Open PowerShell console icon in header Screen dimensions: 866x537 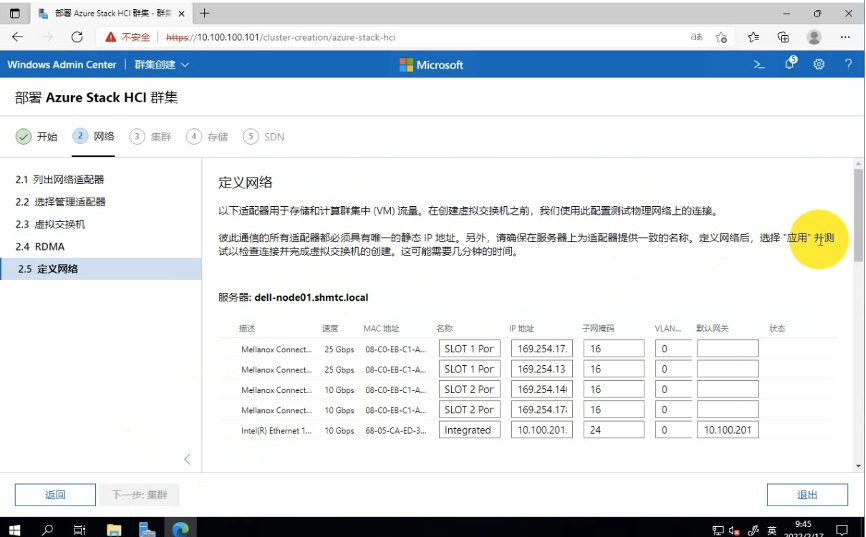(759, 65)
